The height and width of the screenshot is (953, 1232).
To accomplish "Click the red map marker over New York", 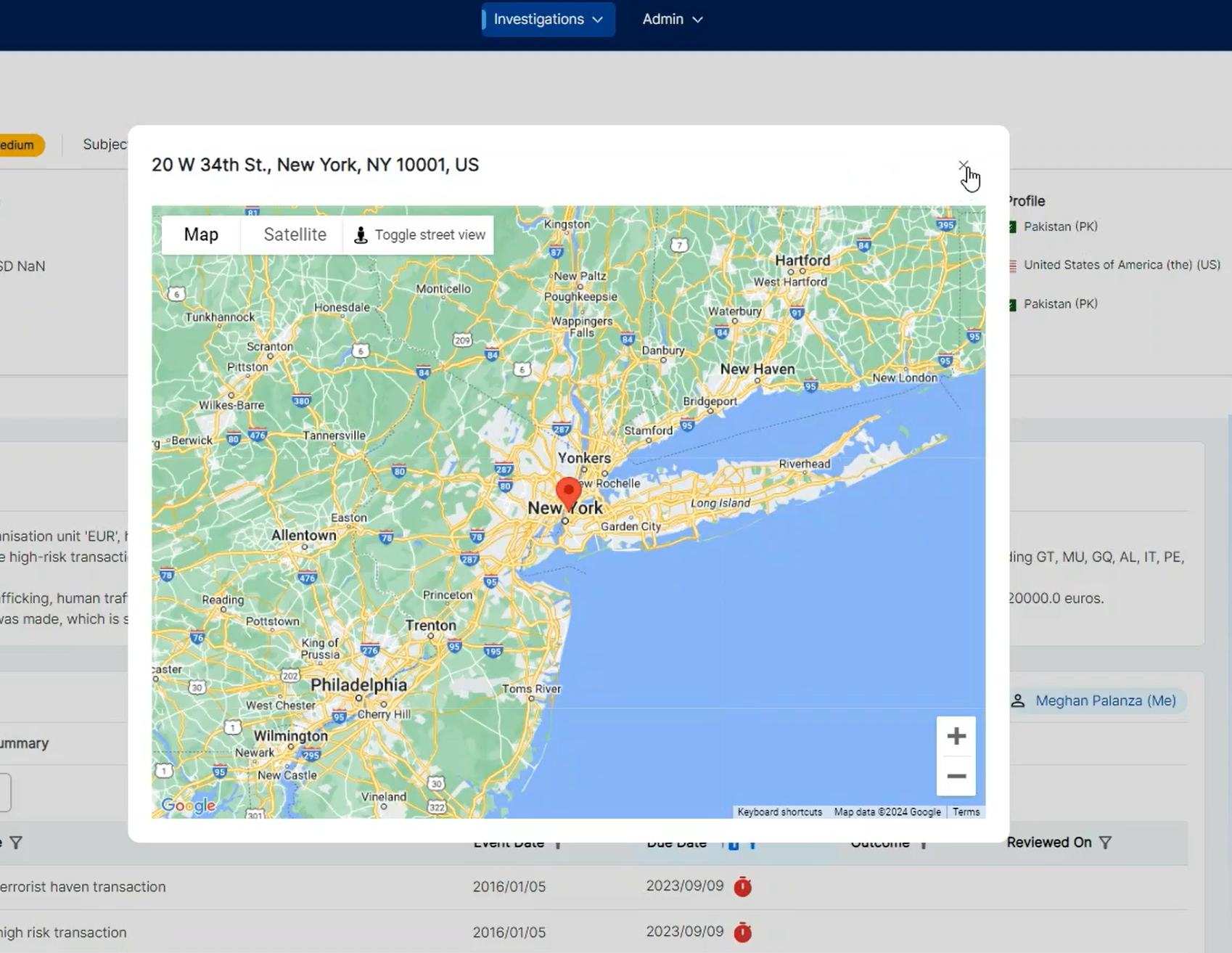I will tap(569, 490).
